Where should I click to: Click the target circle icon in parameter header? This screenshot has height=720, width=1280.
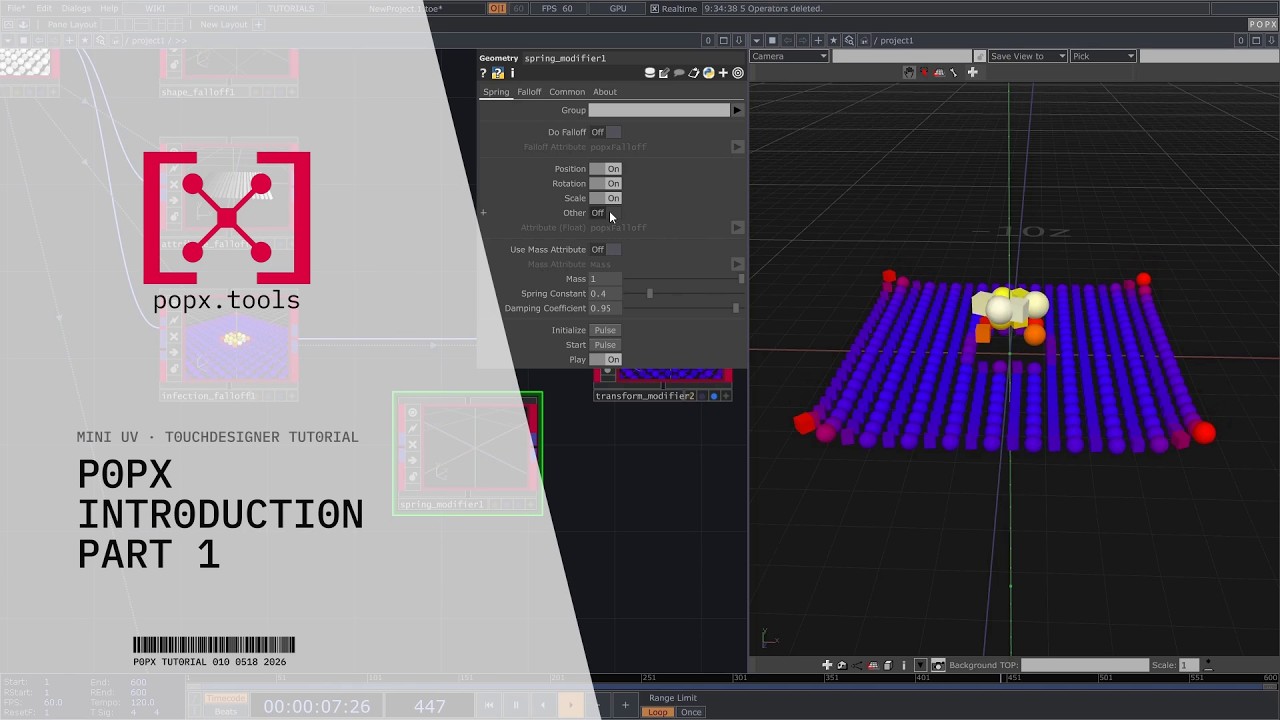738,73
